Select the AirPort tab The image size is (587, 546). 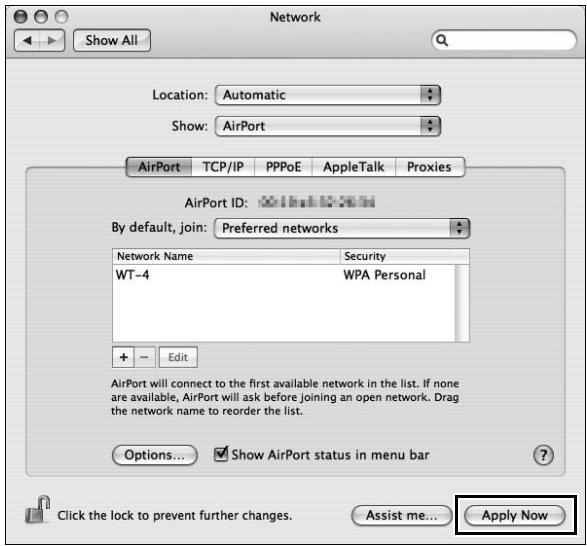point(159,167)
